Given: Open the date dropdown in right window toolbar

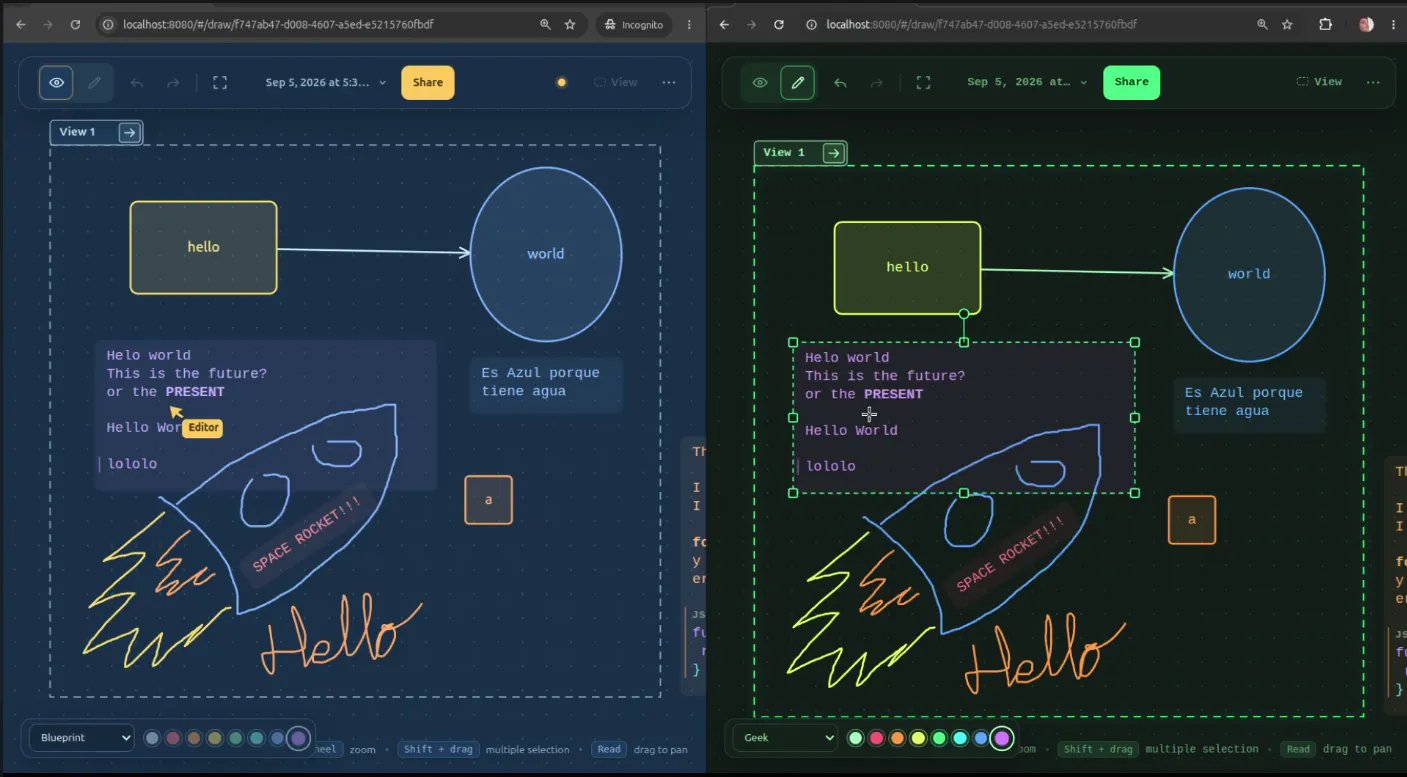Looking at the screenshot, I should [1028, 83].
